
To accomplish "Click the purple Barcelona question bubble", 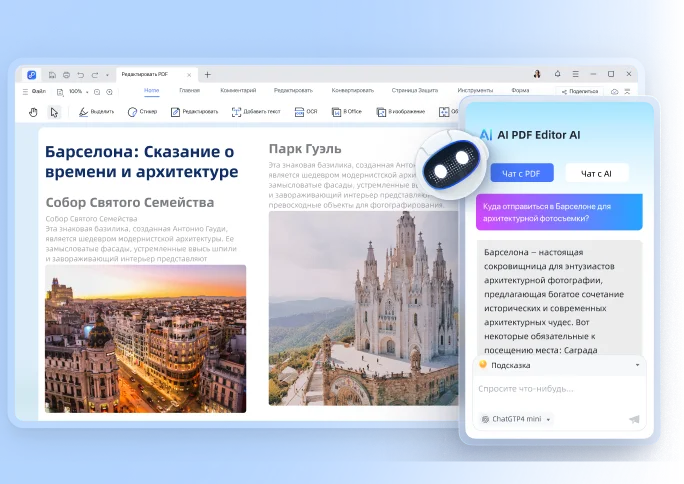I will coord(559,212).
